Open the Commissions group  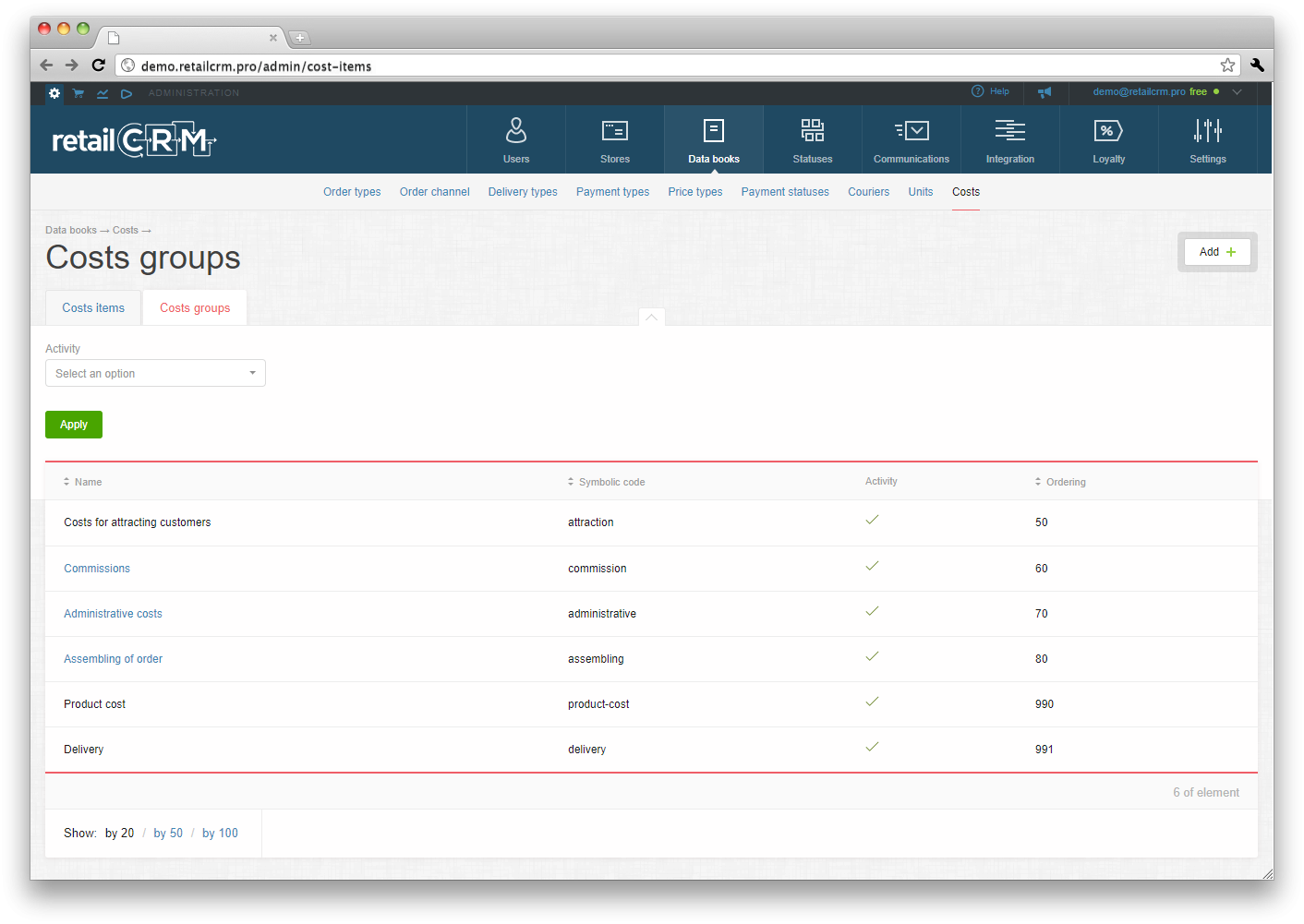coord(97,569)
